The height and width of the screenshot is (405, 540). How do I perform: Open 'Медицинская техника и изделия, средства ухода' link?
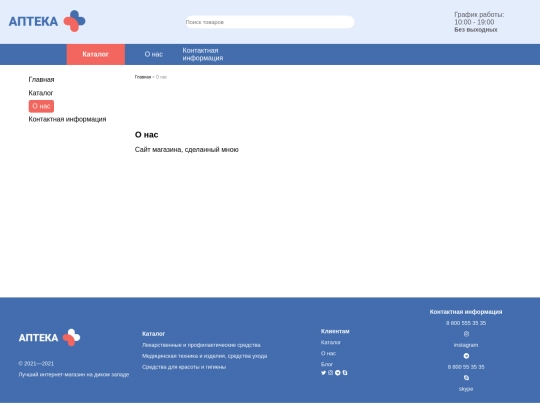click(x=205, y=356)
